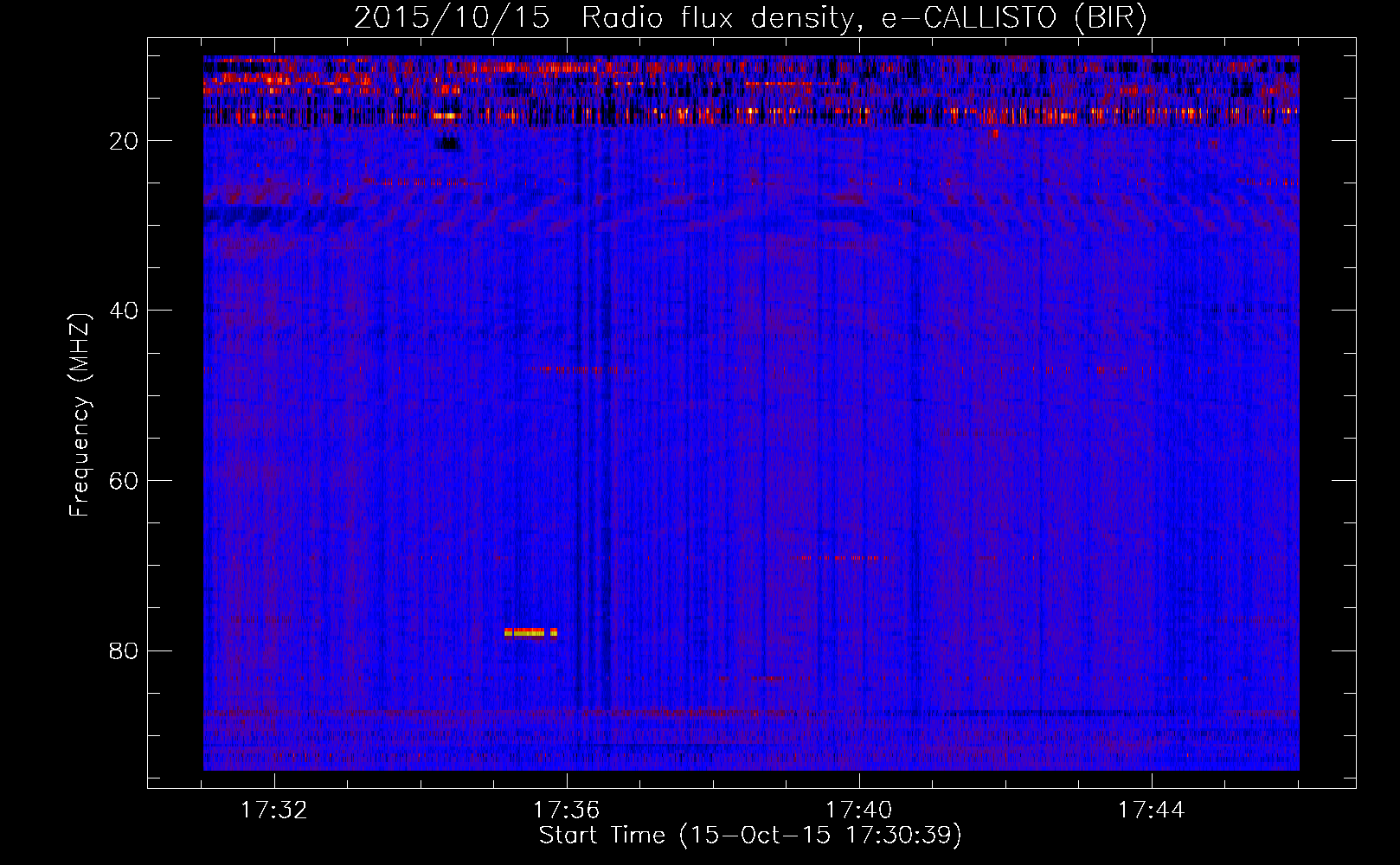Viewport: 1400px width, 865px height.
Task: Click the 80 frequency tick label
Action: (x=125, y=650)
